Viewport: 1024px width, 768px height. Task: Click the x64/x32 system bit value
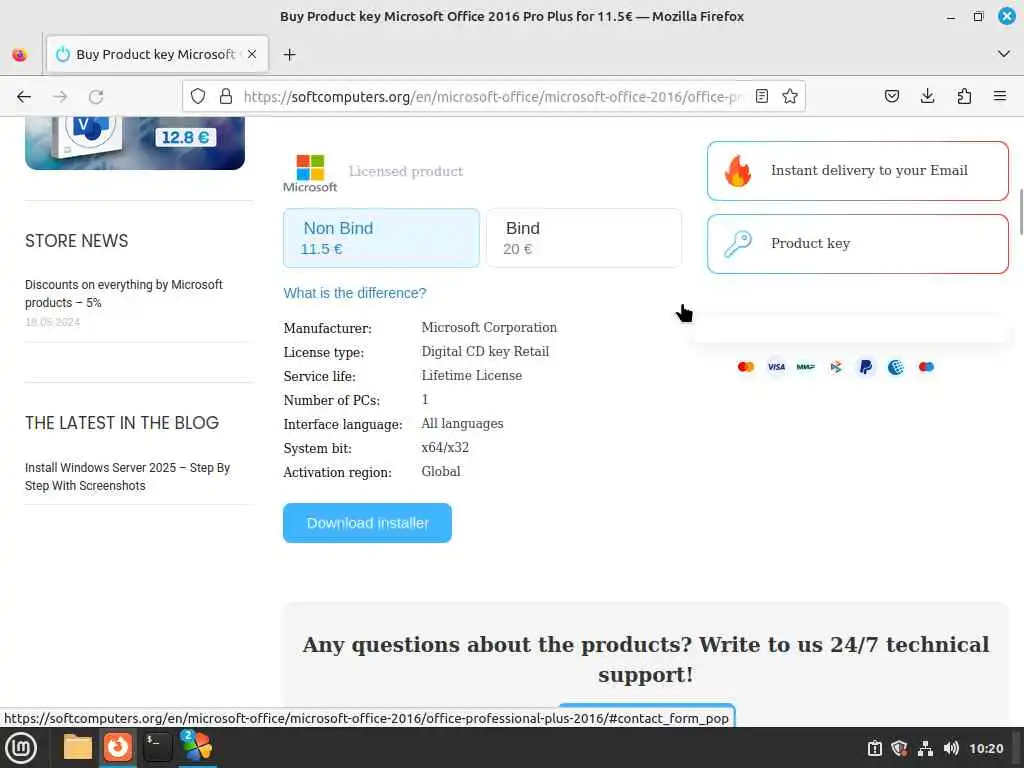pyautogui.click(x=445, y=447)
